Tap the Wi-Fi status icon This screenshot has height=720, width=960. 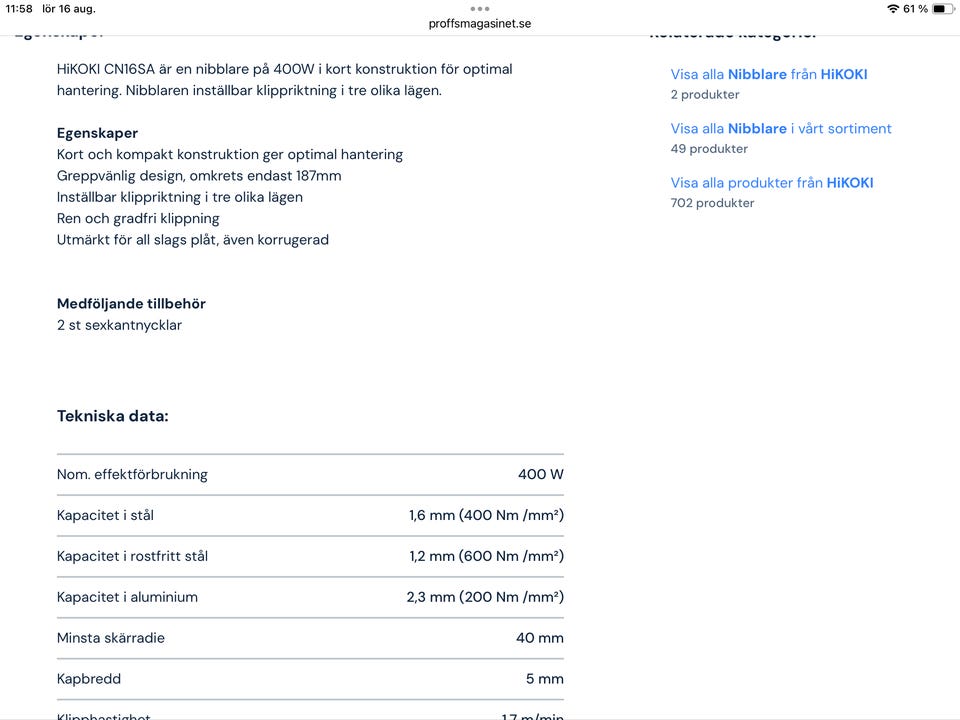pos(893,9)
